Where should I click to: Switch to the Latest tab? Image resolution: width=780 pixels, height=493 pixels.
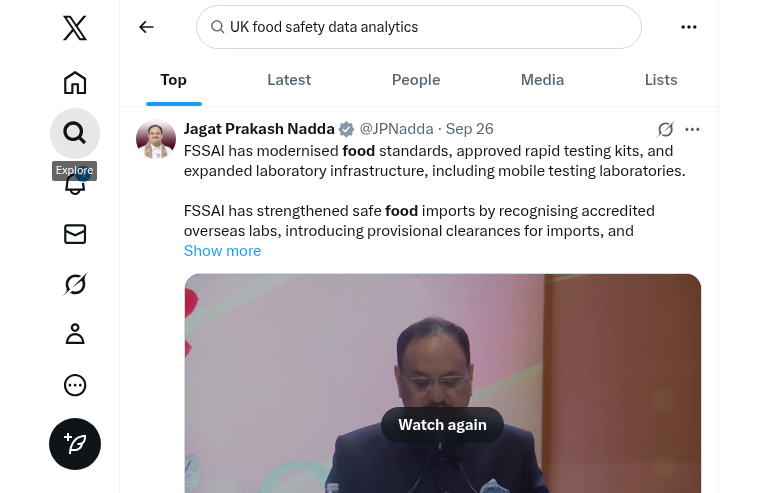click(x=289, y=80)
